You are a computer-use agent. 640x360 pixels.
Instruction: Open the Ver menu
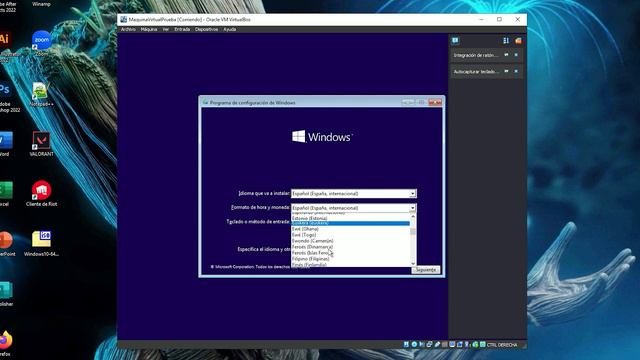(x=166, y=29)
